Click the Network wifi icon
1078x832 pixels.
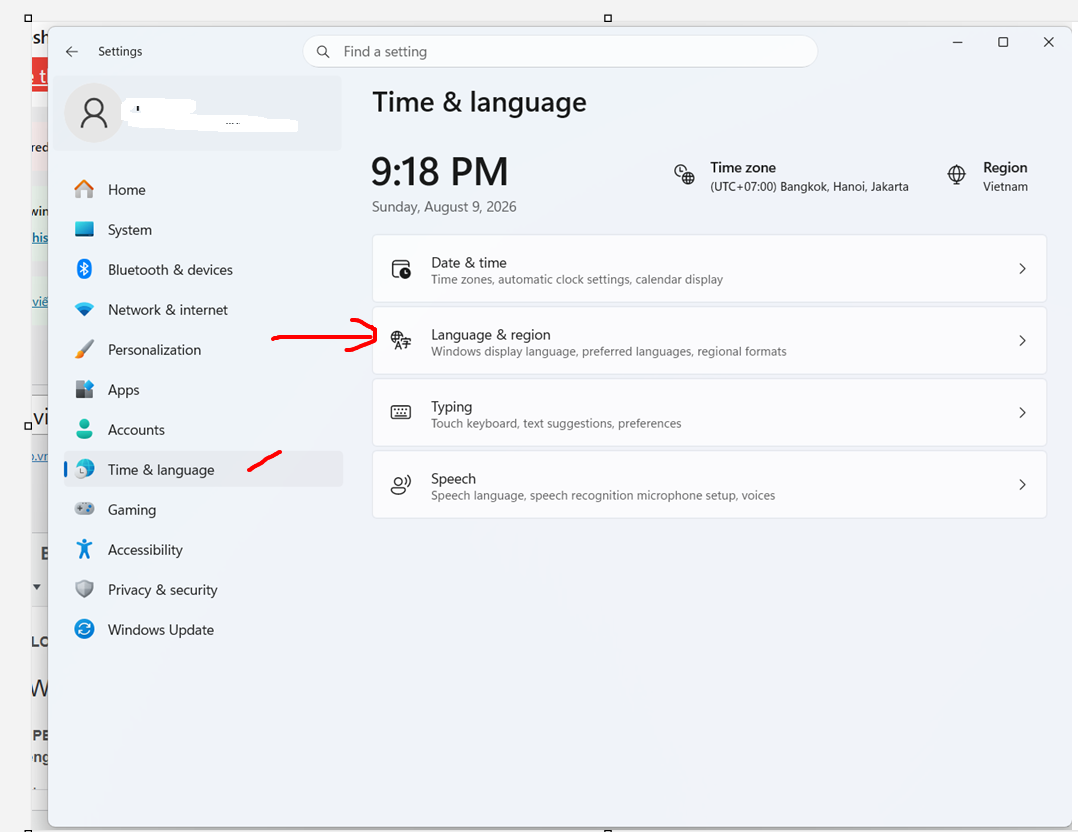pyautogui.click(x=85, y=309)
